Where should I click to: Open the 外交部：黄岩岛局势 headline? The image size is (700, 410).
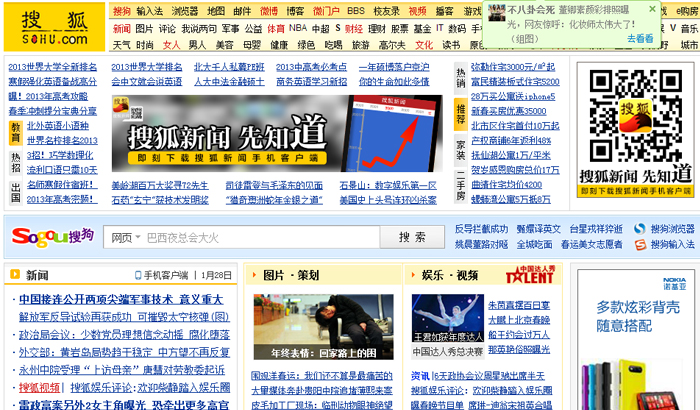(124, 352)
